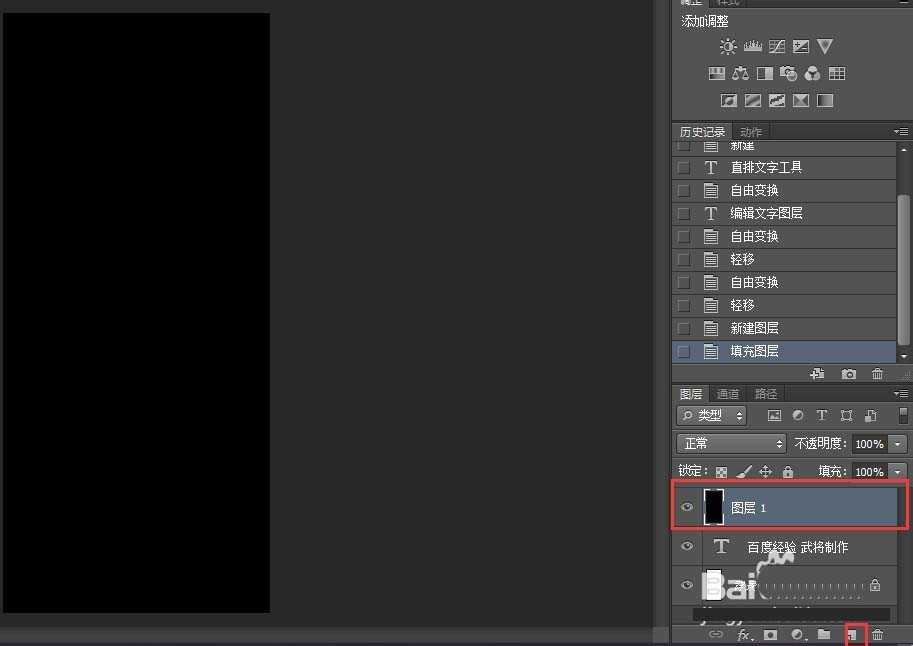Select the Curves adjustment icon
The width and height of the screenshot is (913, 646).
point(776,46)
